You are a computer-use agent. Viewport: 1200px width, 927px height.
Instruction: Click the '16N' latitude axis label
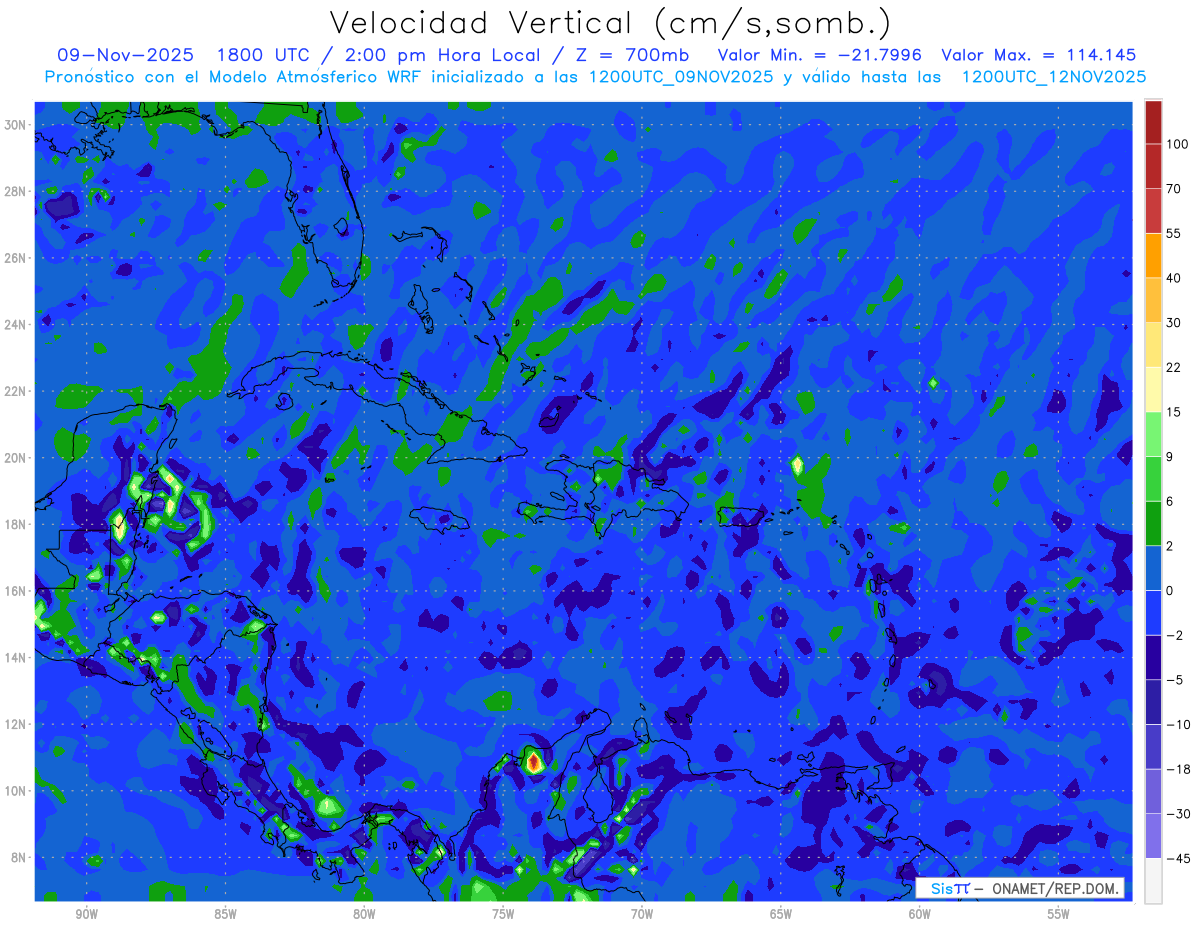(x=17, y=591)
